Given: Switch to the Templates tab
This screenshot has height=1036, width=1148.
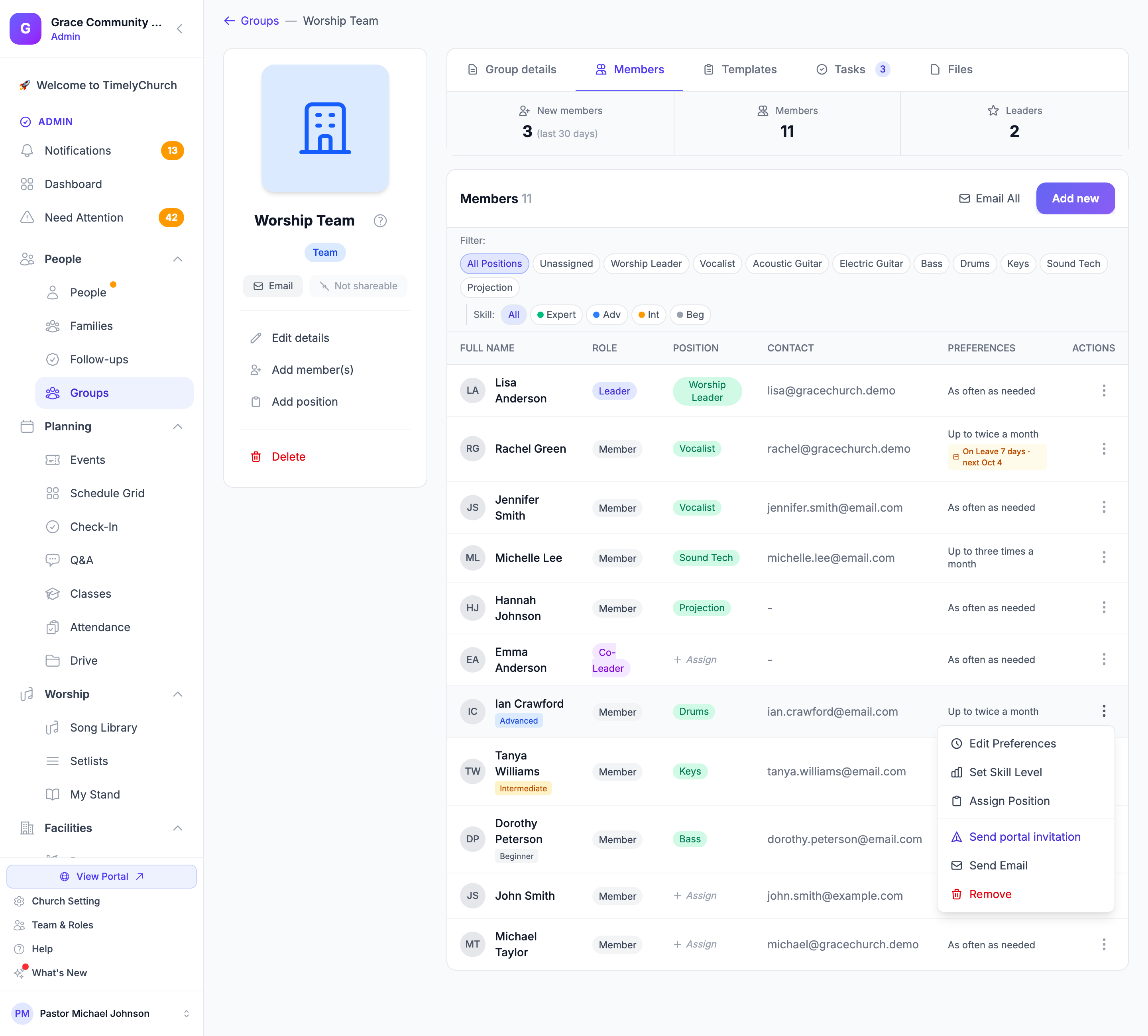Looking at the screenshot, I should (x=740, y=69).
